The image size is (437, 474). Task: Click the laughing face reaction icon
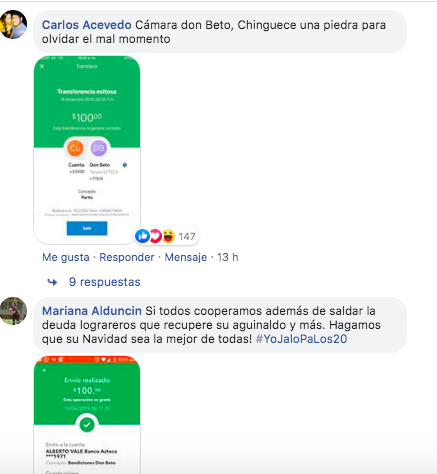point(168,236)
